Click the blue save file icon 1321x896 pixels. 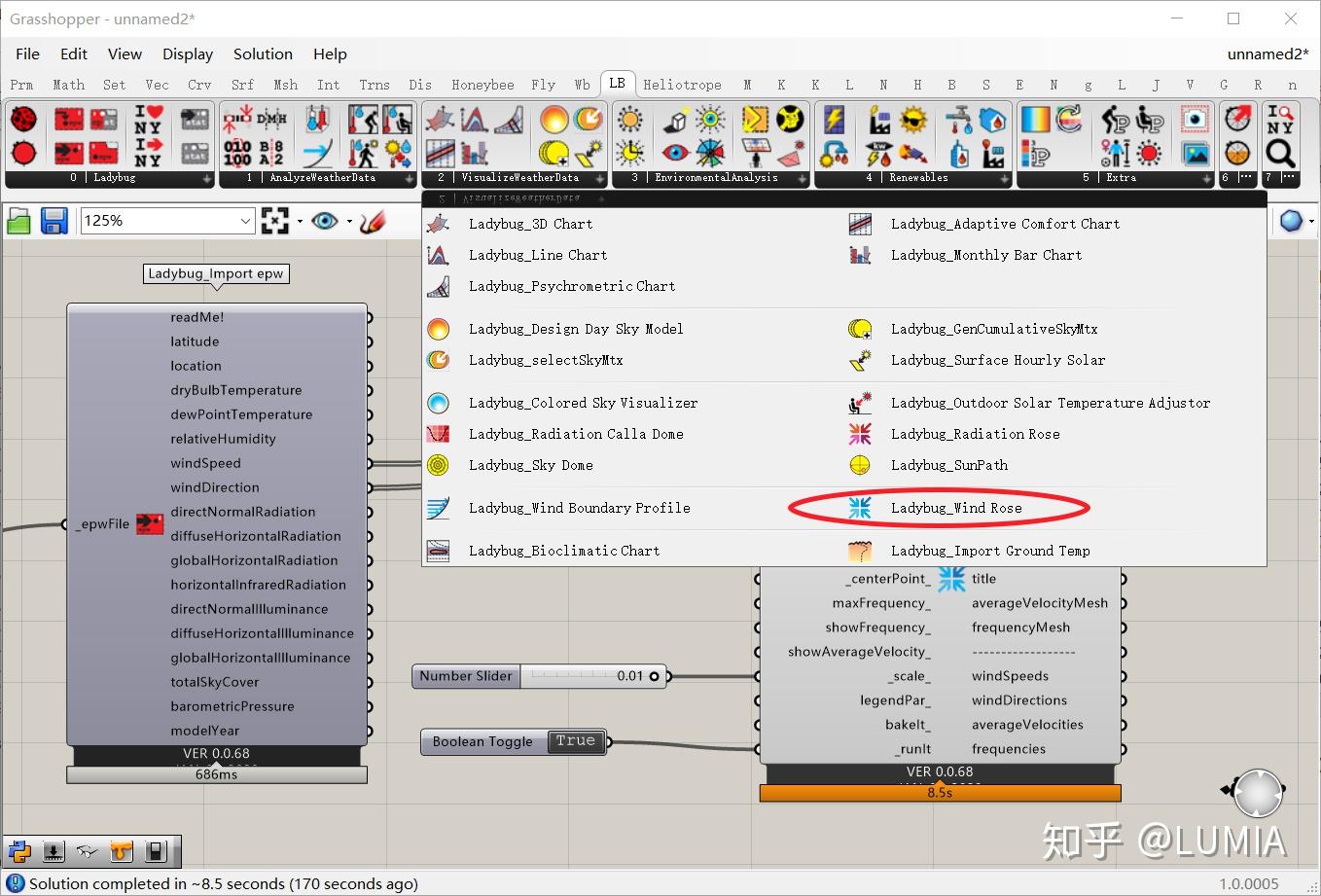coord(54,221)
